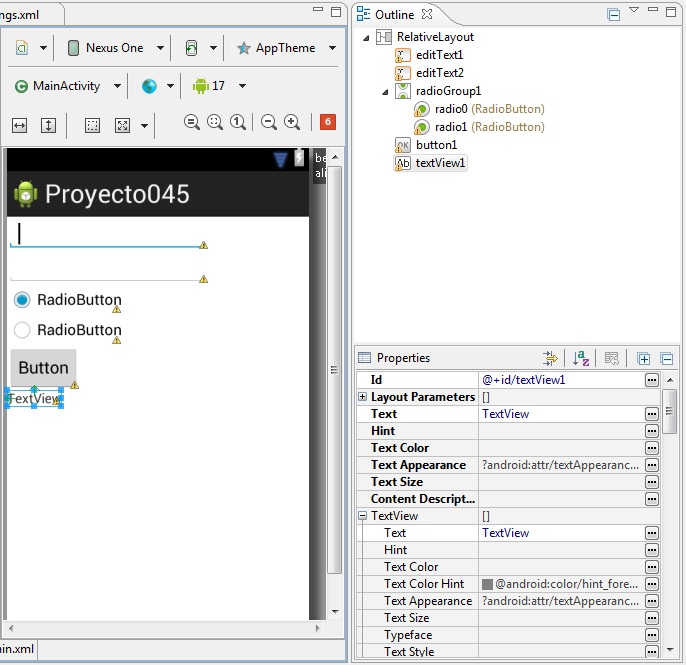Select the first EditText field in preview
This screenshot has width=686, height=665.
109,236
